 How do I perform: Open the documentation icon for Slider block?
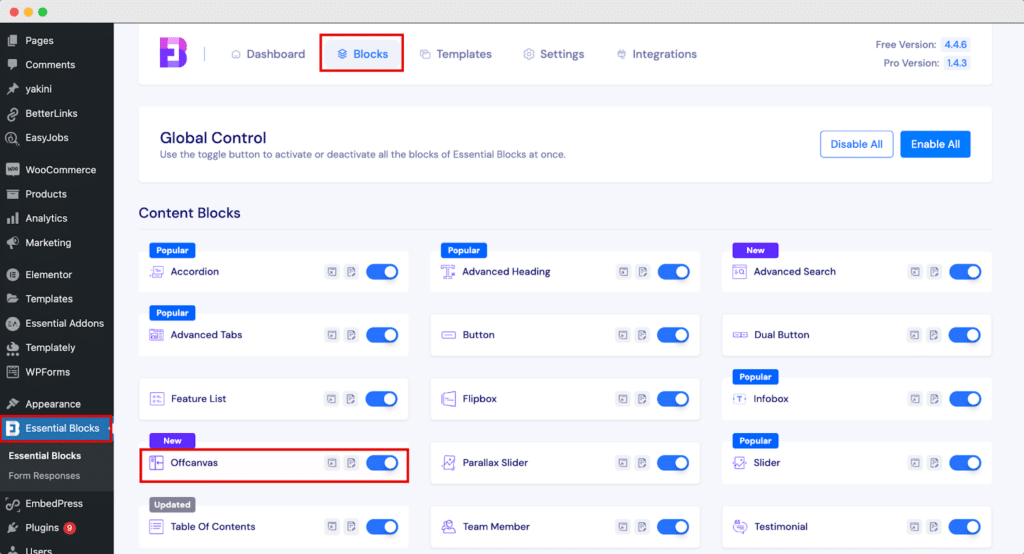click(x=935, y=463)
